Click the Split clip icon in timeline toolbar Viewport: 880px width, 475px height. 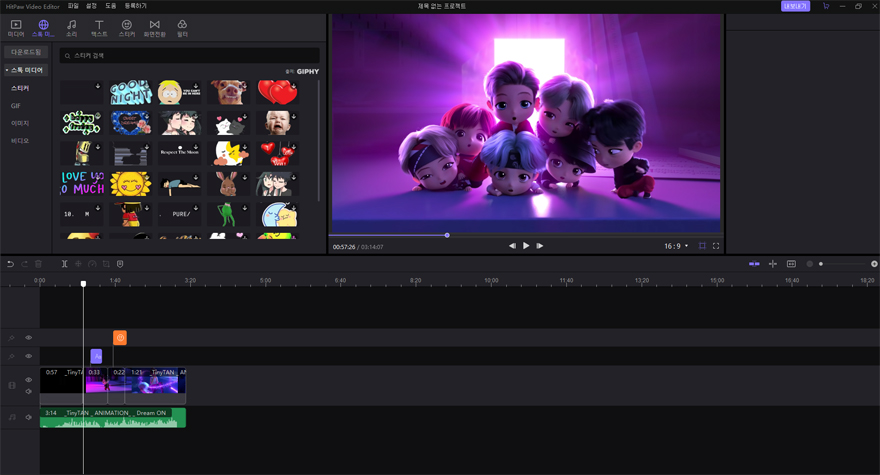pos(65,264)
